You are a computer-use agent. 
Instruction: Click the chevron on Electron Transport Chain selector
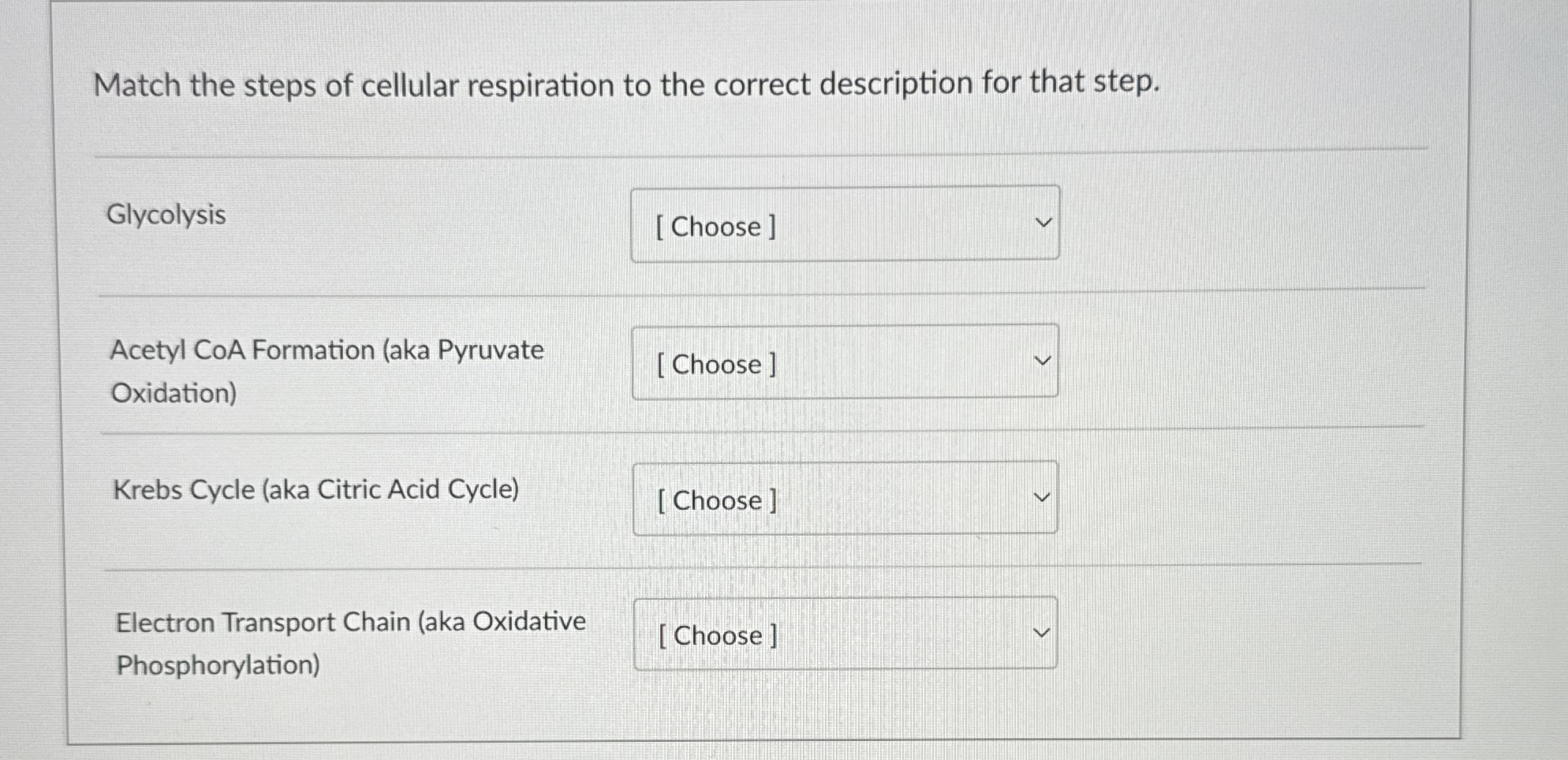(1043, 631)
